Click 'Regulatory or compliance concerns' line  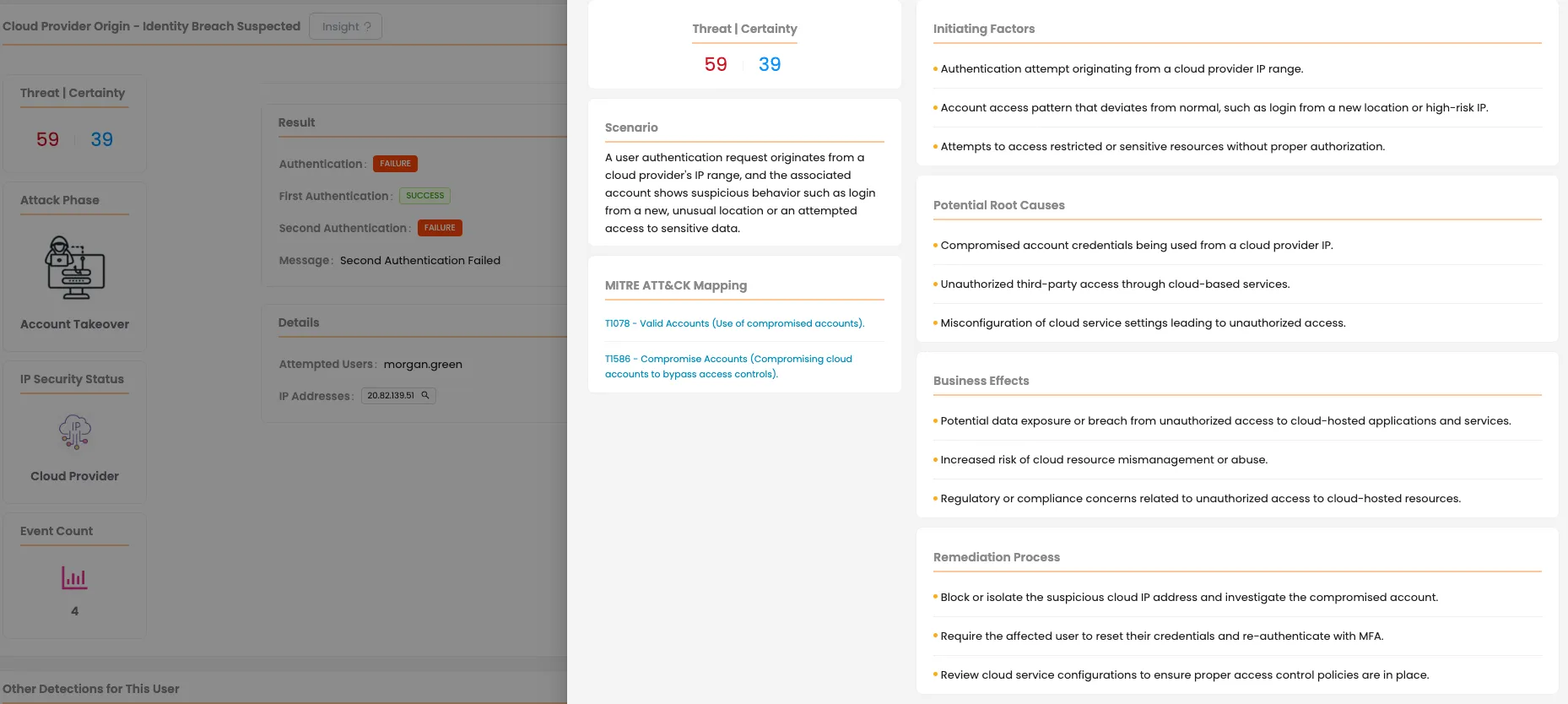tap(1201, 498)
